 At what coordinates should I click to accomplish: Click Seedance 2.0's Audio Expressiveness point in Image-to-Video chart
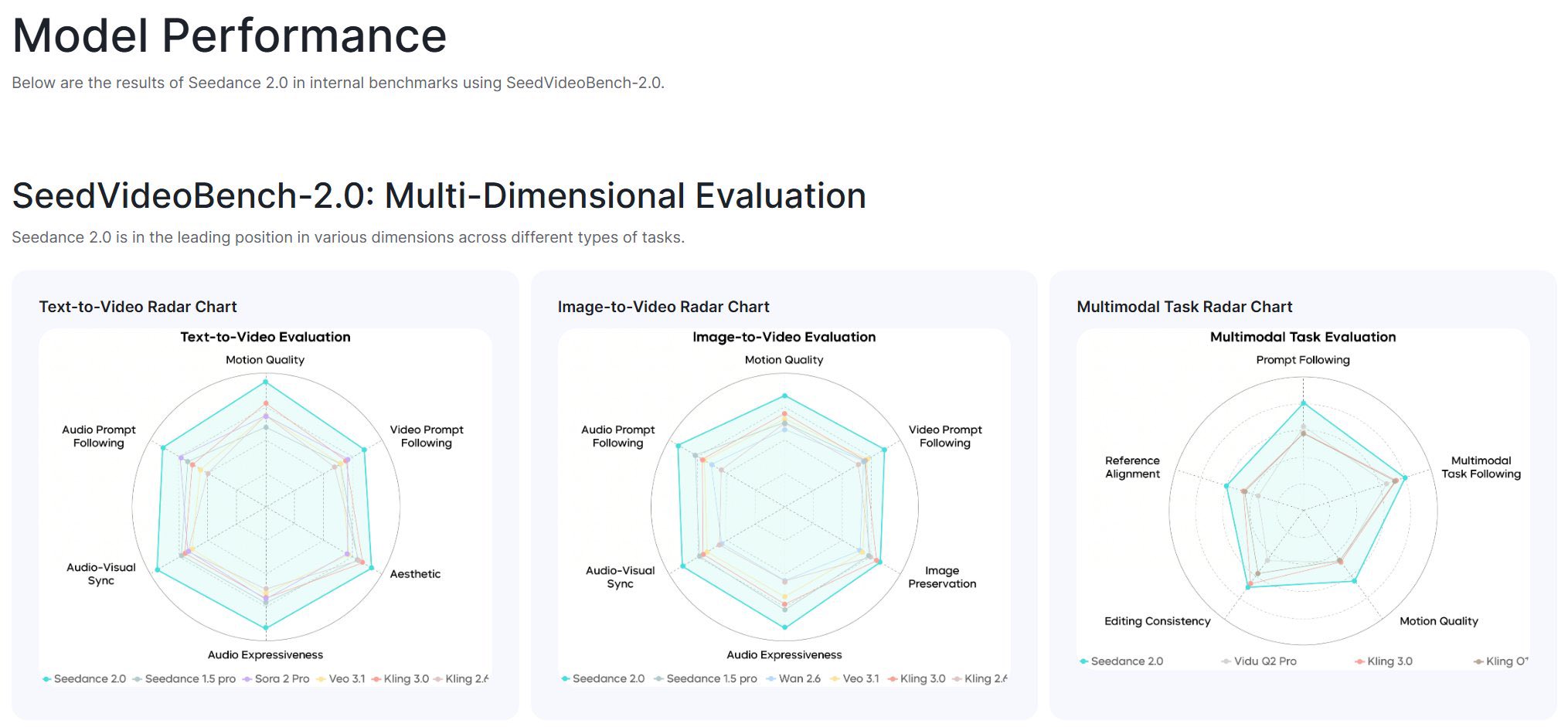coord(784,627)
